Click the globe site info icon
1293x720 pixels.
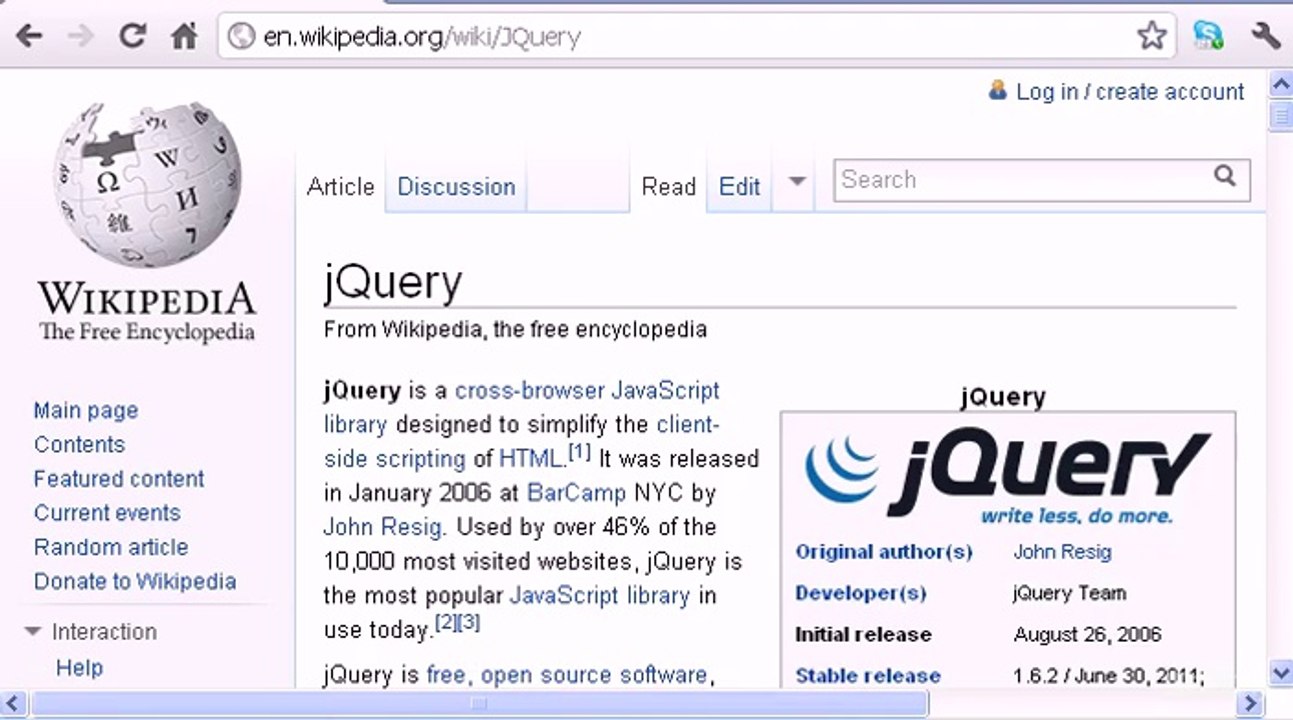[241, 37]
